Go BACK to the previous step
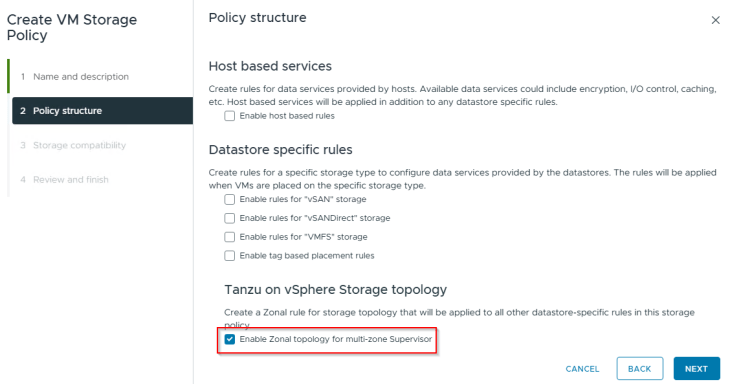 pos(640,369)
